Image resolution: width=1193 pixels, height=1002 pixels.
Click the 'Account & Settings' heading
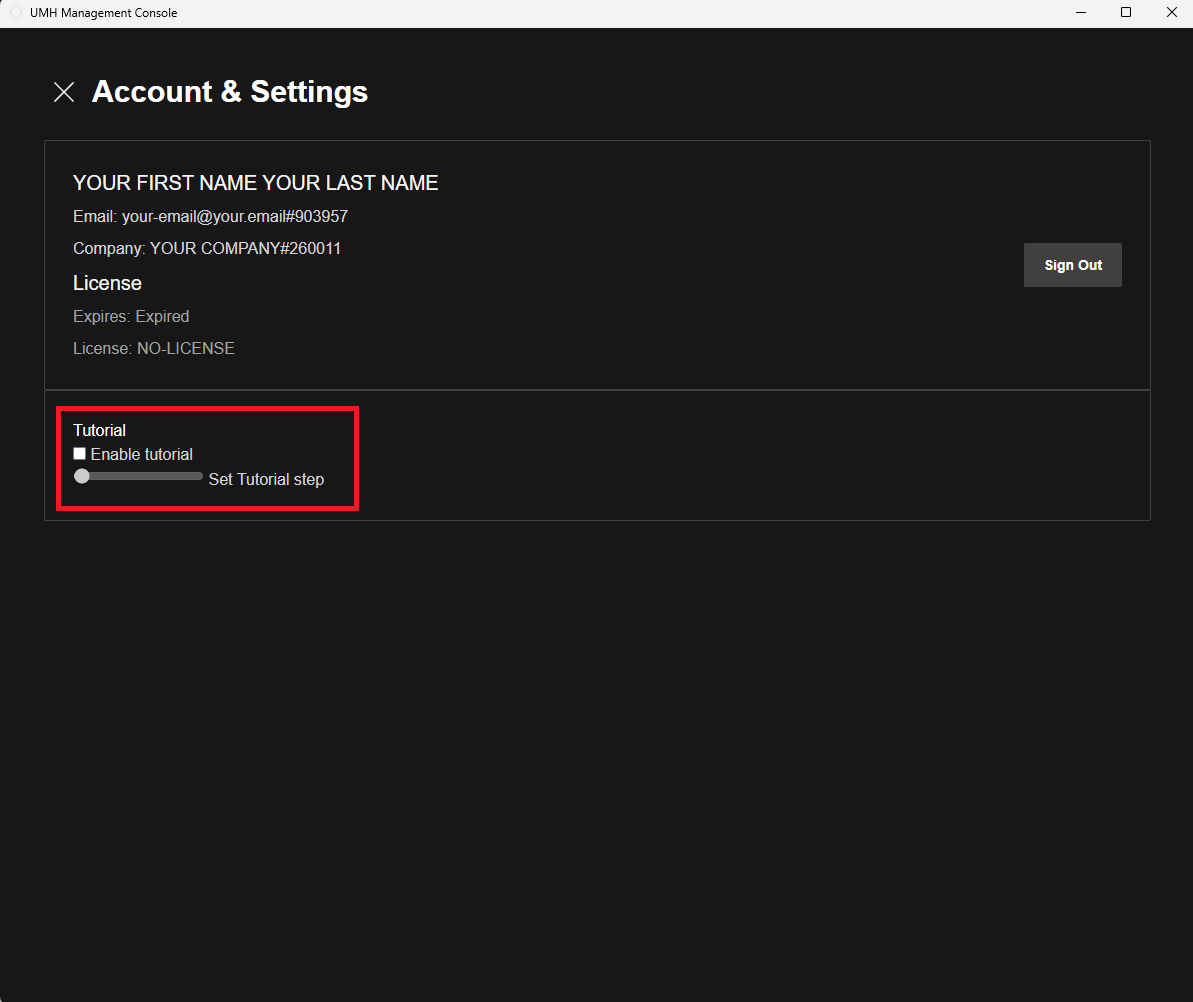pos(230,92)
